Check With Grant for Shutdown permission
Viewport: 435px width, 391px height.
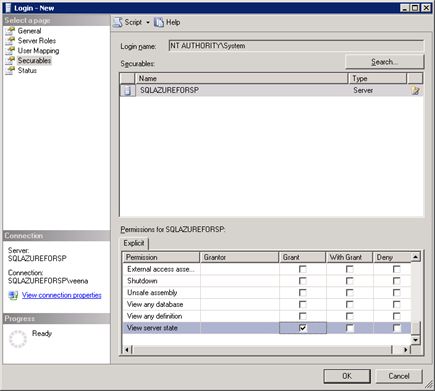coord(350,281)
